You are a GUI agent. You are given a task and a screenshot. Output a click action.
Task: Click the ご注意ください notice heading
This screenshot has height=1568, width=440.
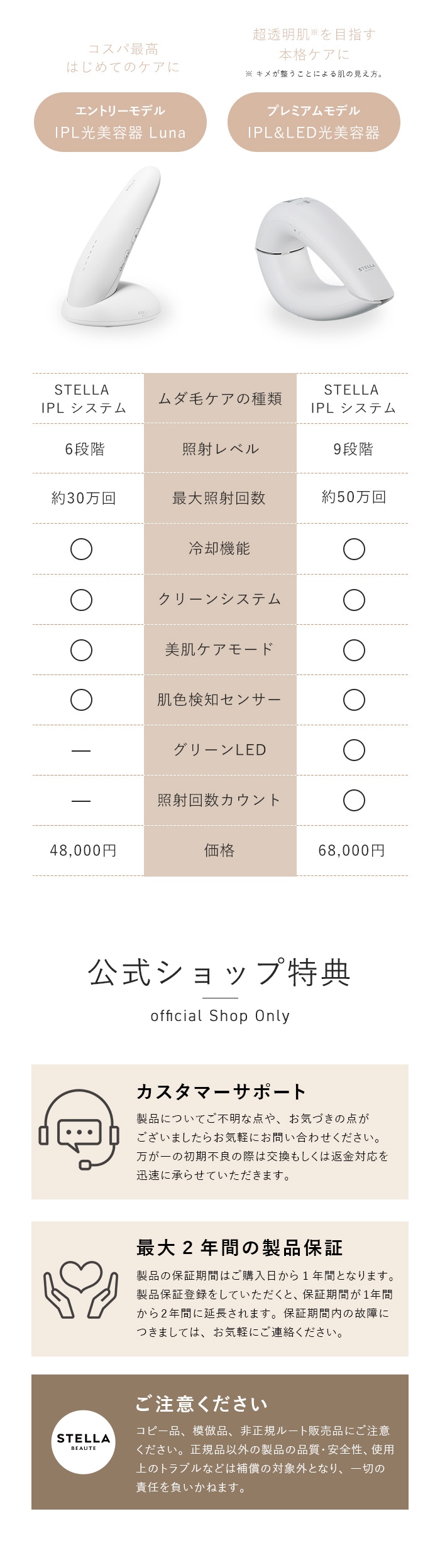pos(202,1403)
